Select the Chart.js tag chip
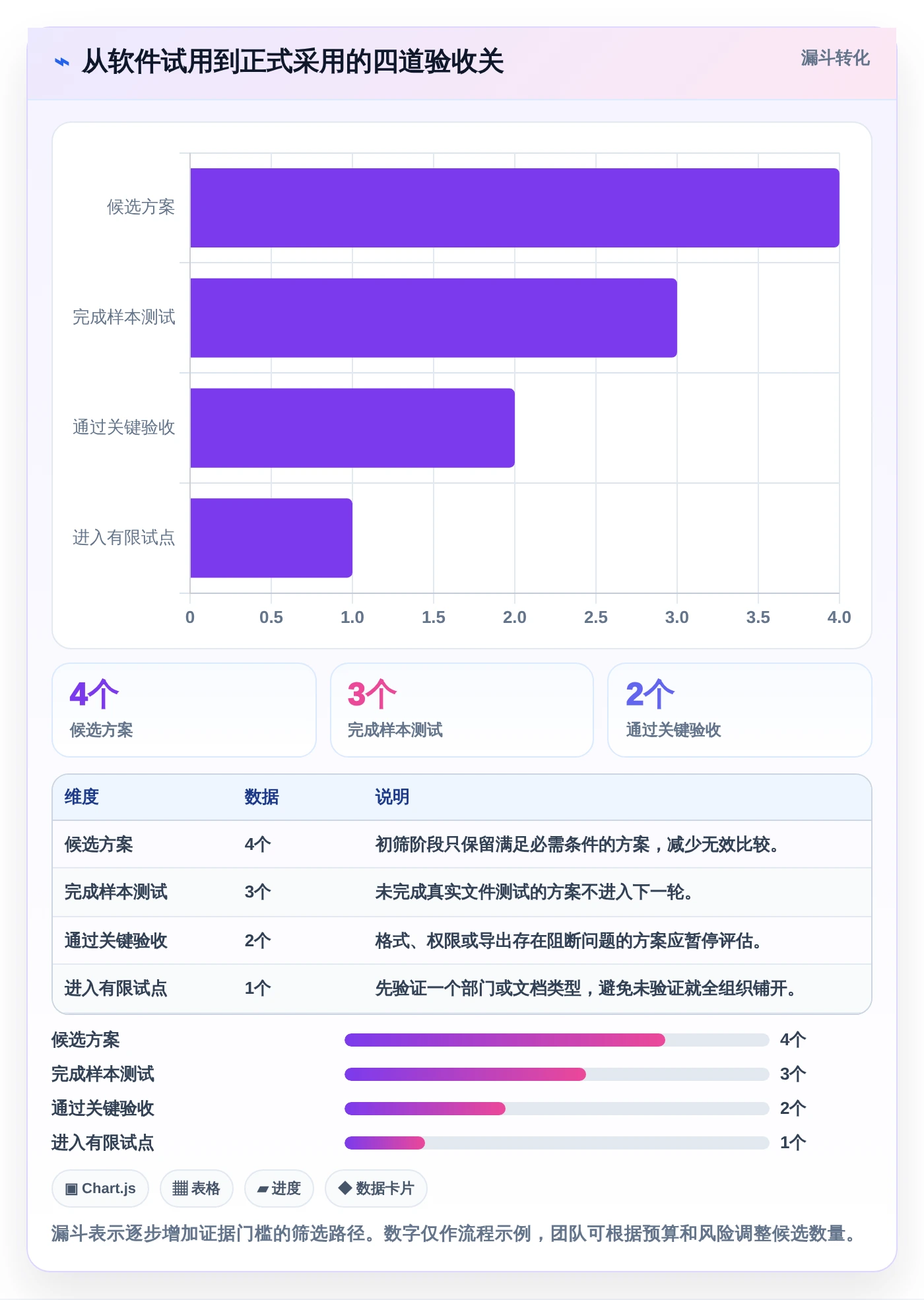 tap(100, 1188)
